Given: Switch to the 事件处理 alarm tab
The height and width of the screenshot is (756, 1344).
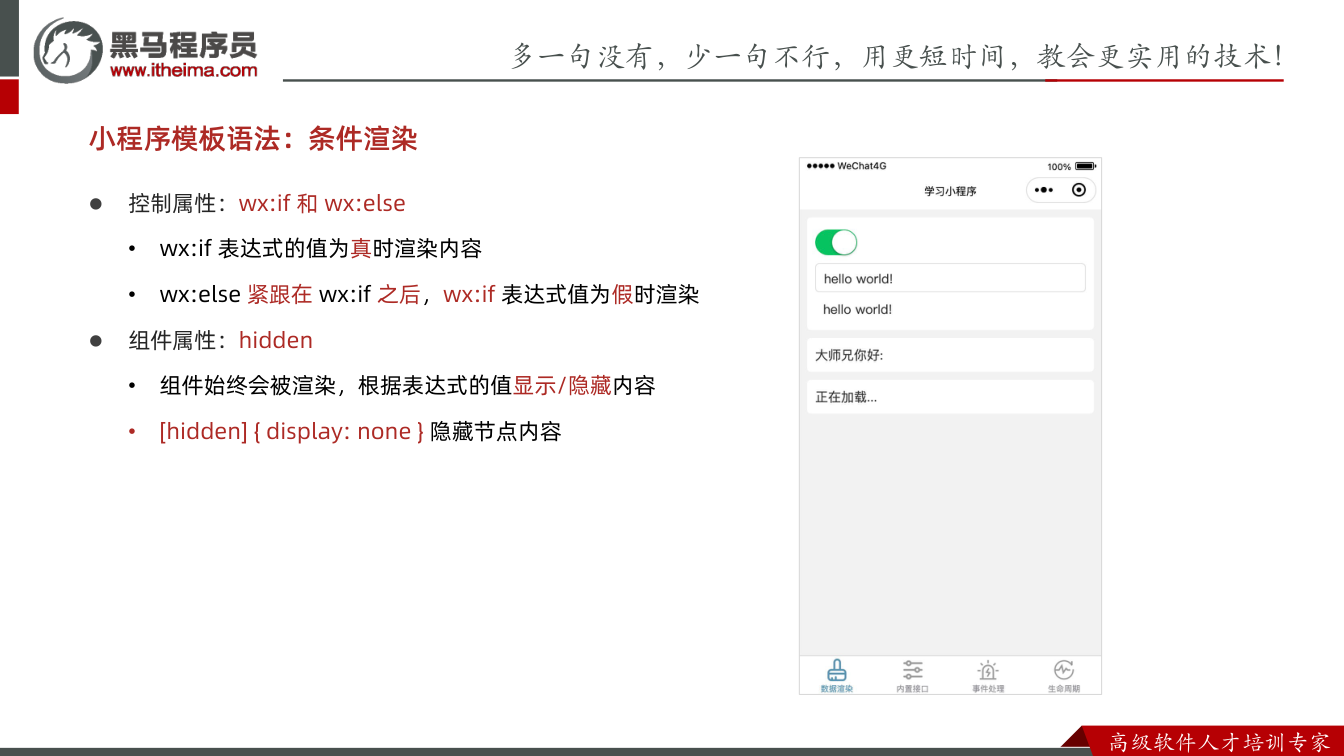Looking at the screenshot, I should (988, 675).
